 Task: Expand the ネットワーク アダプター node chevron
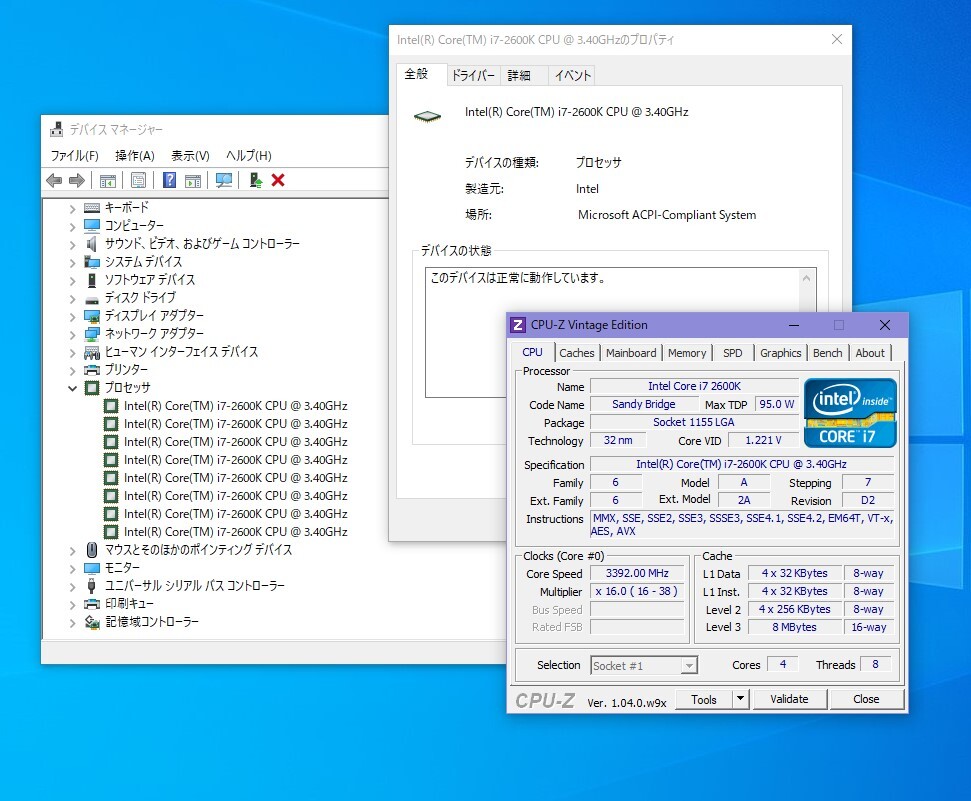(x=72, y=335)
